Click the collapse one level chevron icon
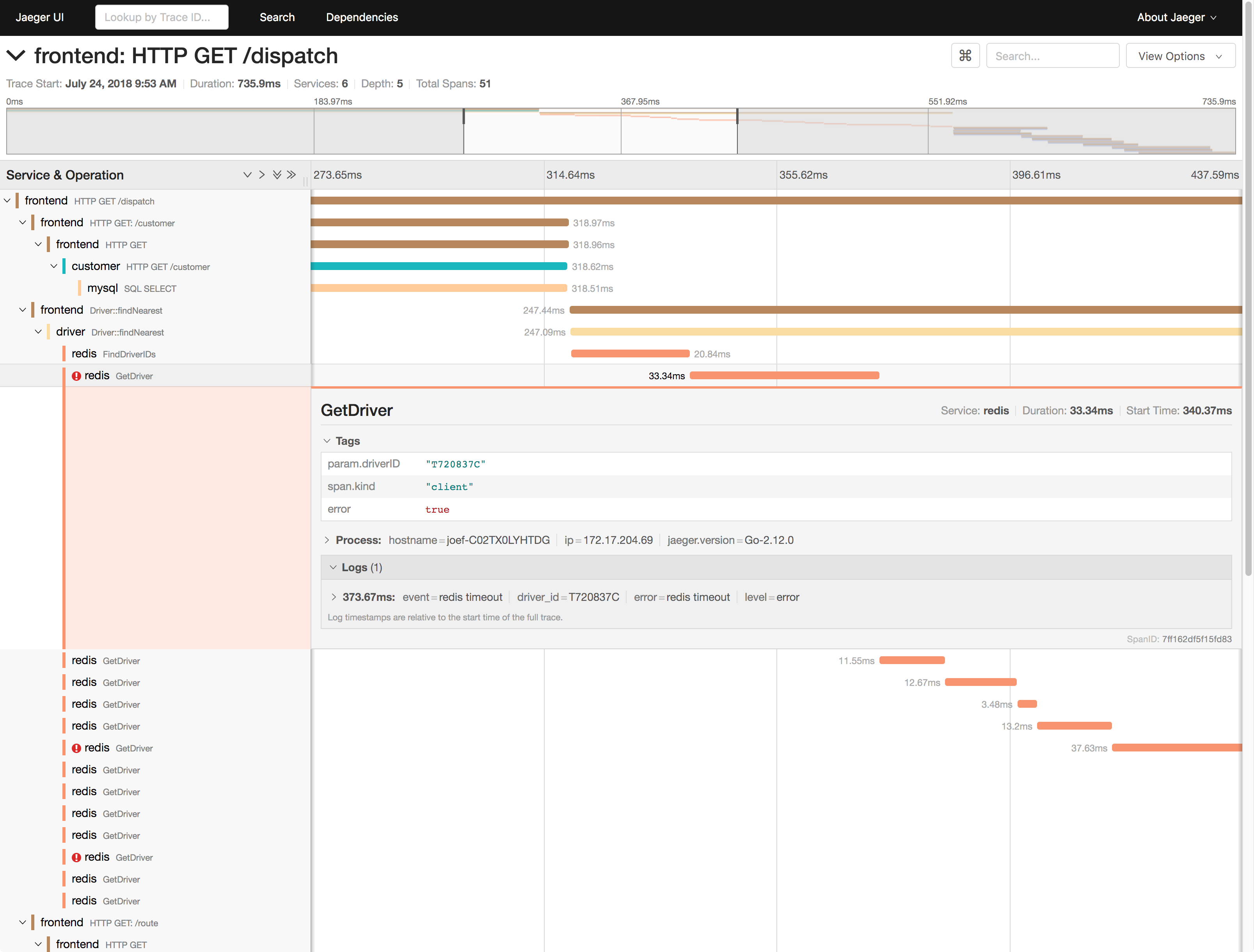The width and height of the screenshot is (1254, 952). [262, 175]
